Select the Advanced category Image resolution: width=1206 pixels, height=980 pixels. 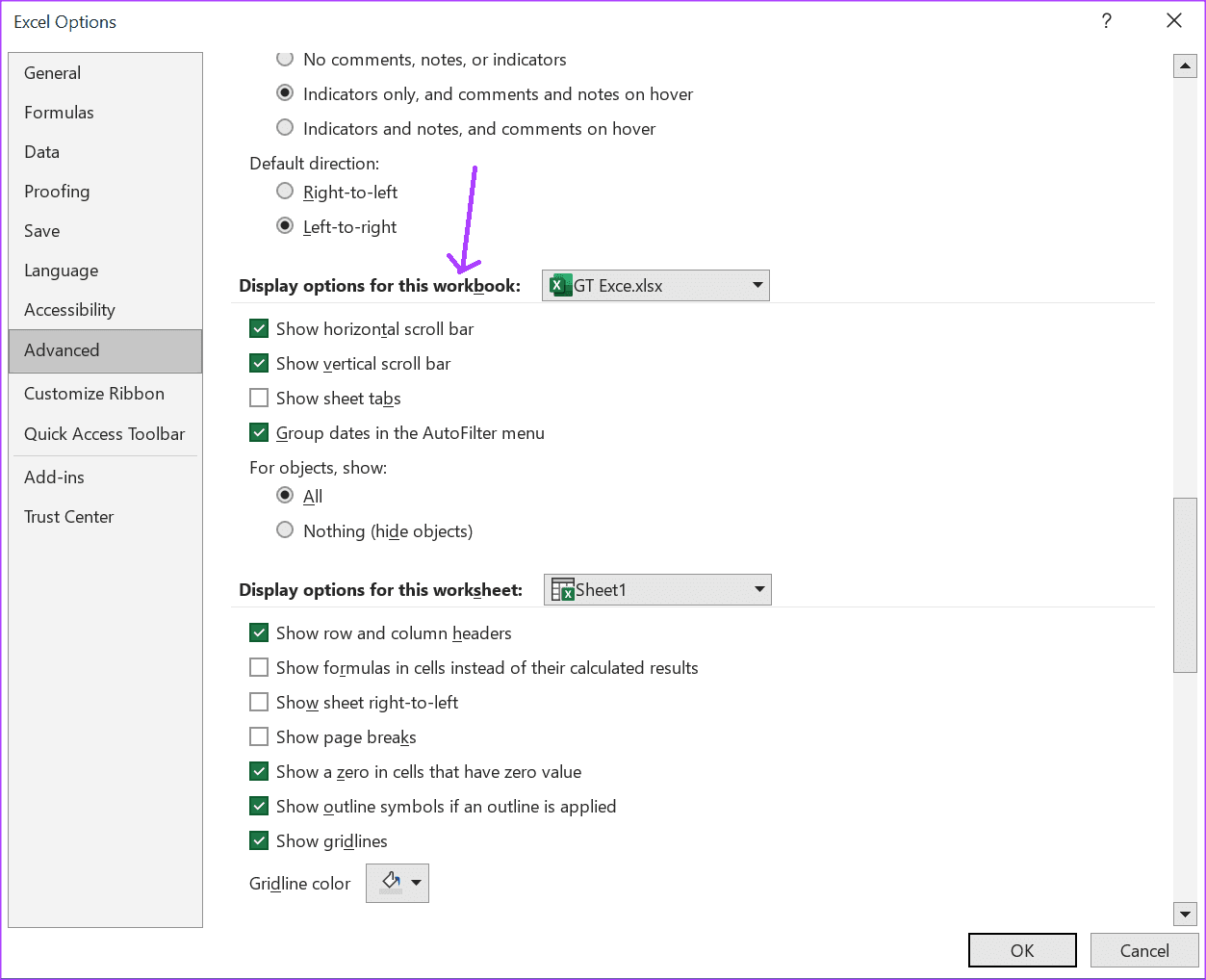pos(105,350)
